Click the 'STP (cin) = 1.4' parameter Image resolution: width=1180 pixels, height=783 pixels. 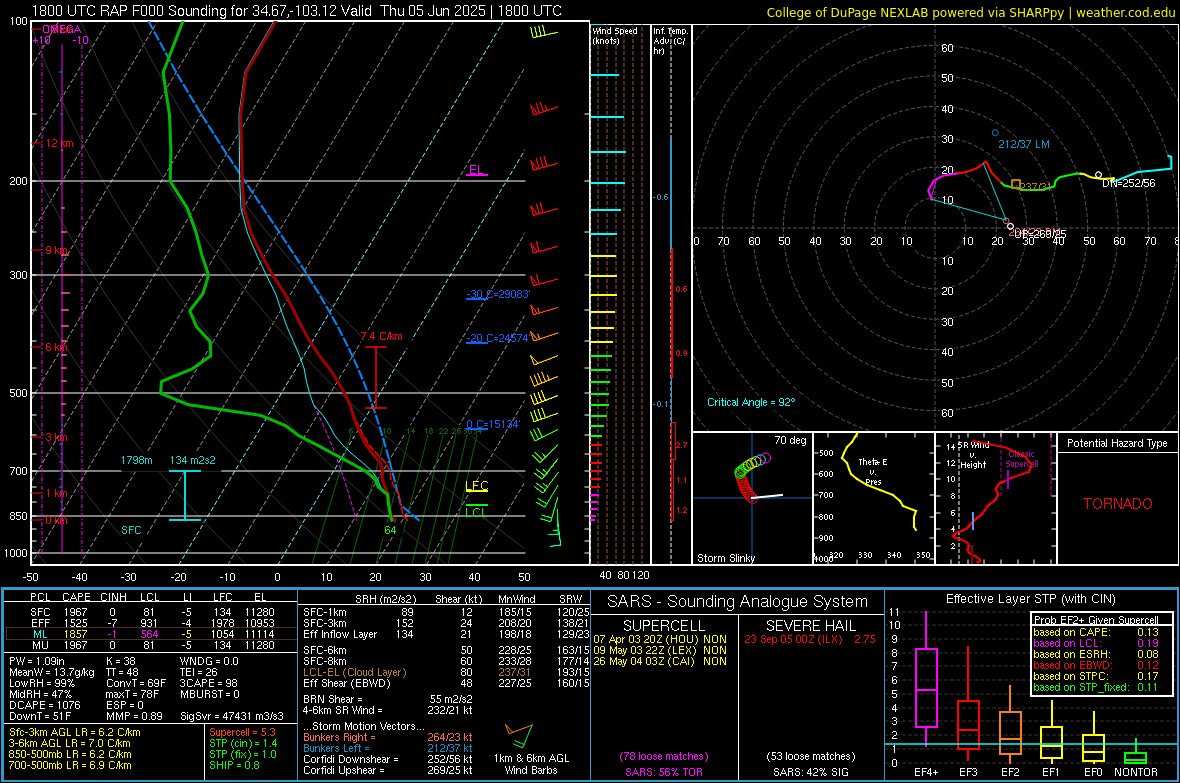[x=243, y=743]
